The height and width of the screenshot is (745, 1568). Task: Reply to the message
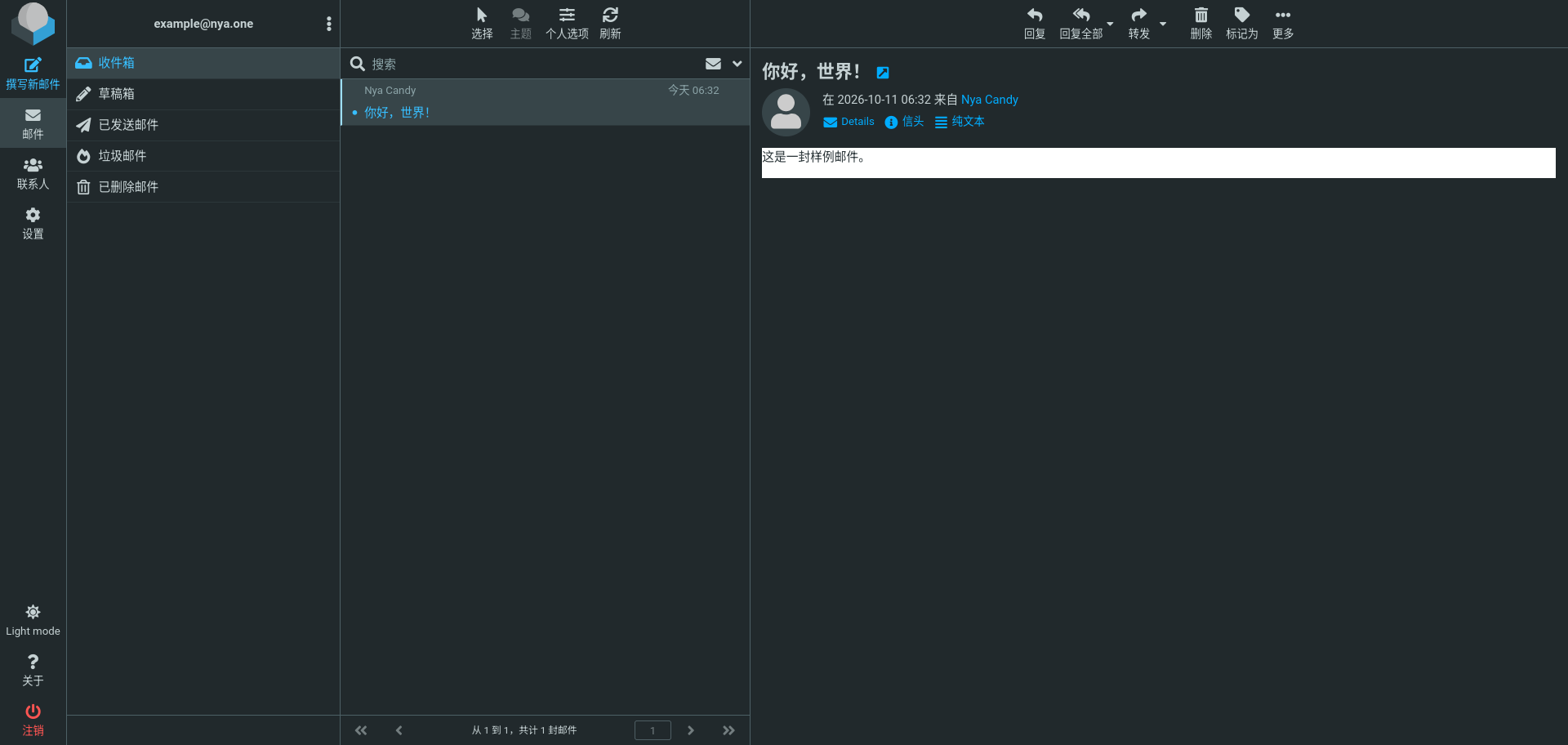pyautogui.click(x=1035, y=24)
